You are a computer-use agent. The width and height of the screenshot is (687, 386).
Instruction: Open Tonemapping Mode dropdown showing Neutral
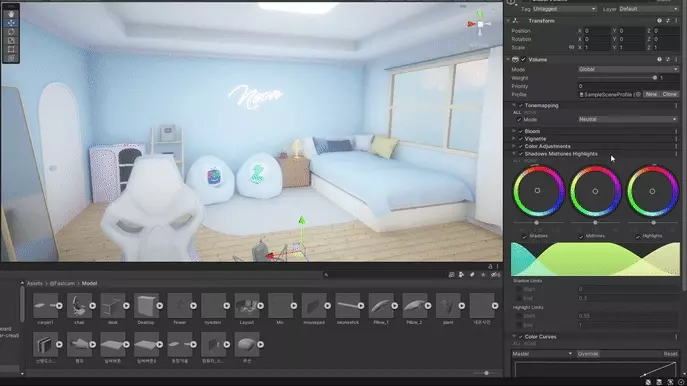[x=628, y=119]
